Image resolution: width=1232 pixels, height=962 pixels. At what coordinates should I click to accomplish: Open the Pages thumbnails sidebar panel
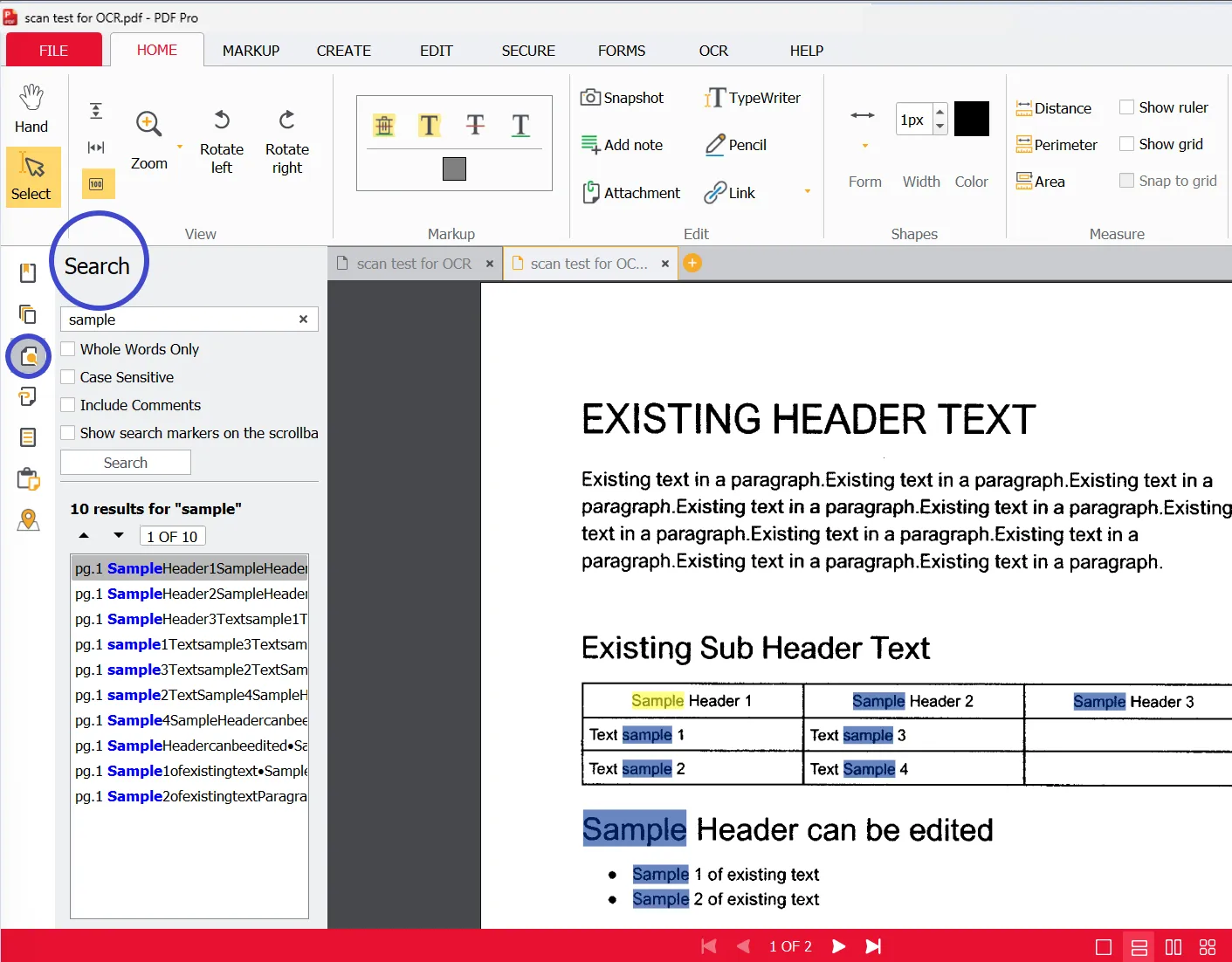(28, 314)
